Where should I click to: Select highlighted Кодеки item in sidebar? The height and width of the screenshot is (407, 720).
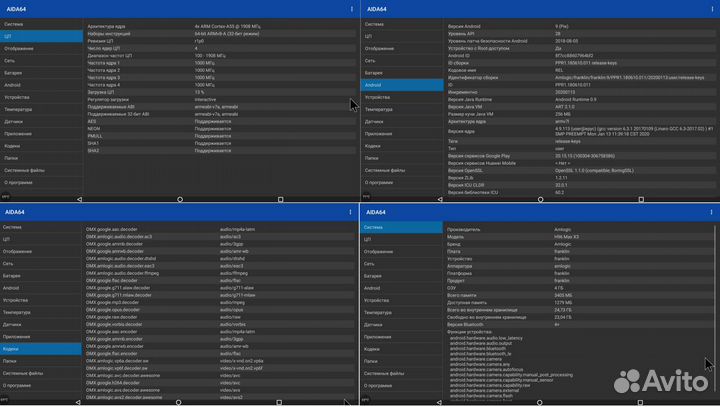tap(40, 349)
